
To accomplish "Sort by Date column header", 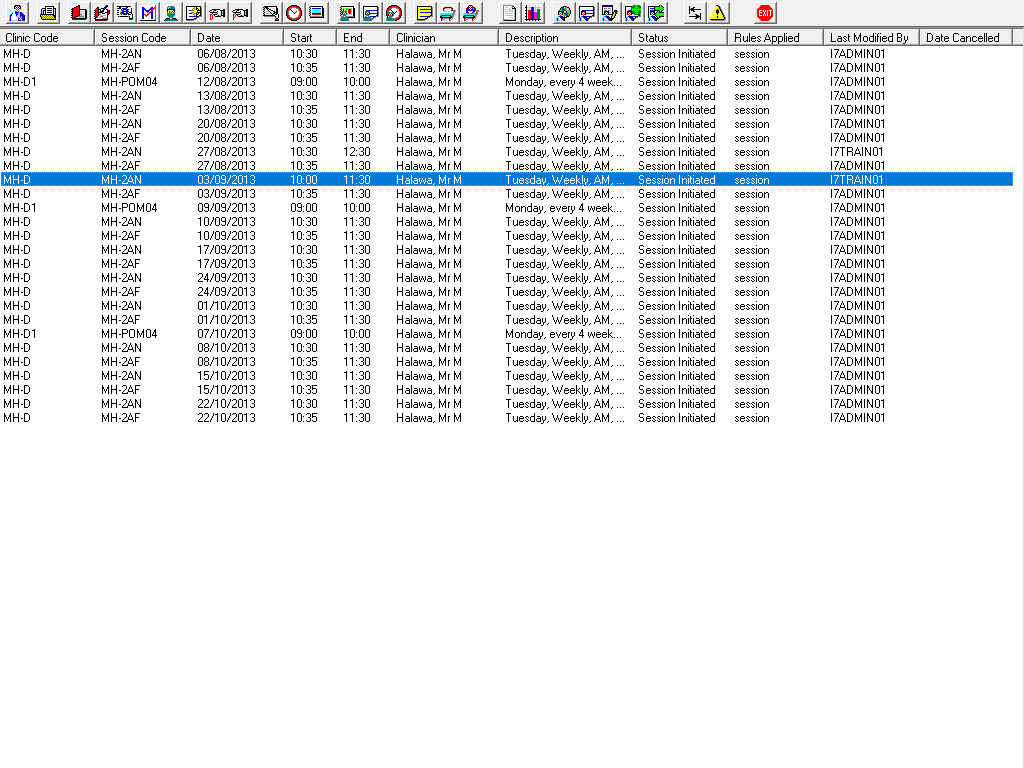I will pyautogui.click(x=237, y=38).
